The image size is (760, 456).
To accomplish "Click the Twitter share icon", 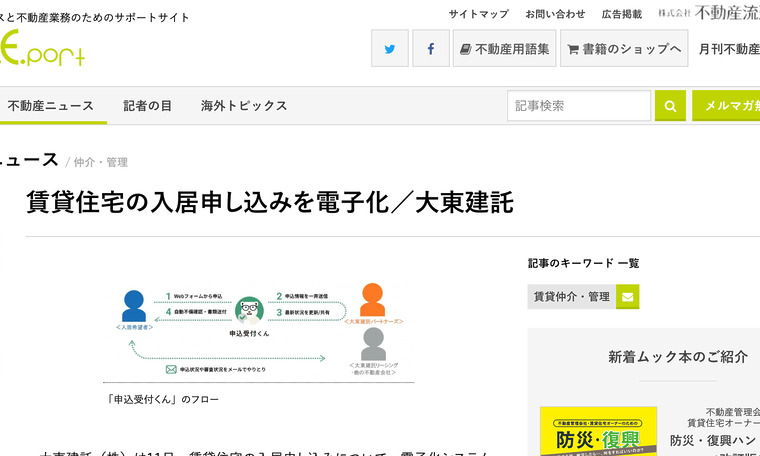I will pyautogui.click(x=390, y=48).
